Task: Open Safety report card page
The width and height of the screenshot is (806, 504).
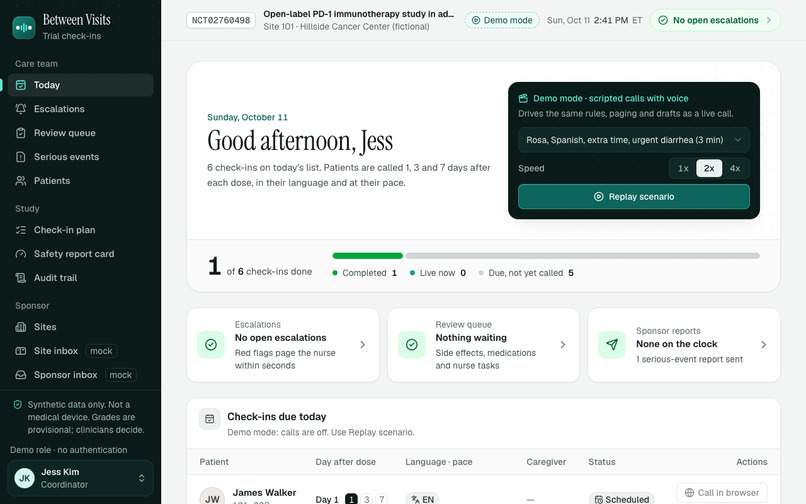Action: (x=80, y=254)
